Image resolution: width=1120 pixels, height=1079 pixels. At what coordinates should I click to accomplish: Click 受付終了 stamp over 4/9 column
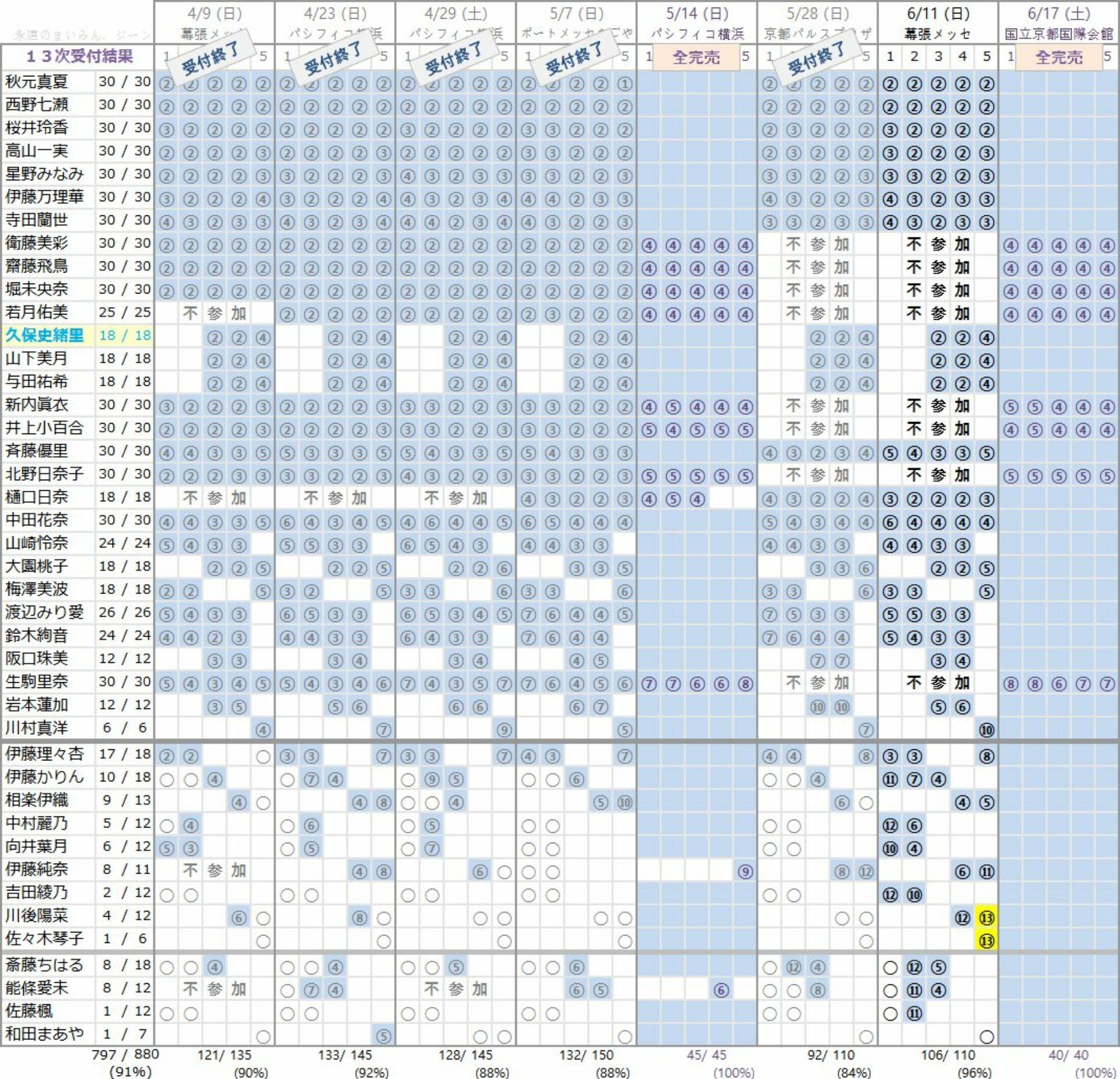211,57
